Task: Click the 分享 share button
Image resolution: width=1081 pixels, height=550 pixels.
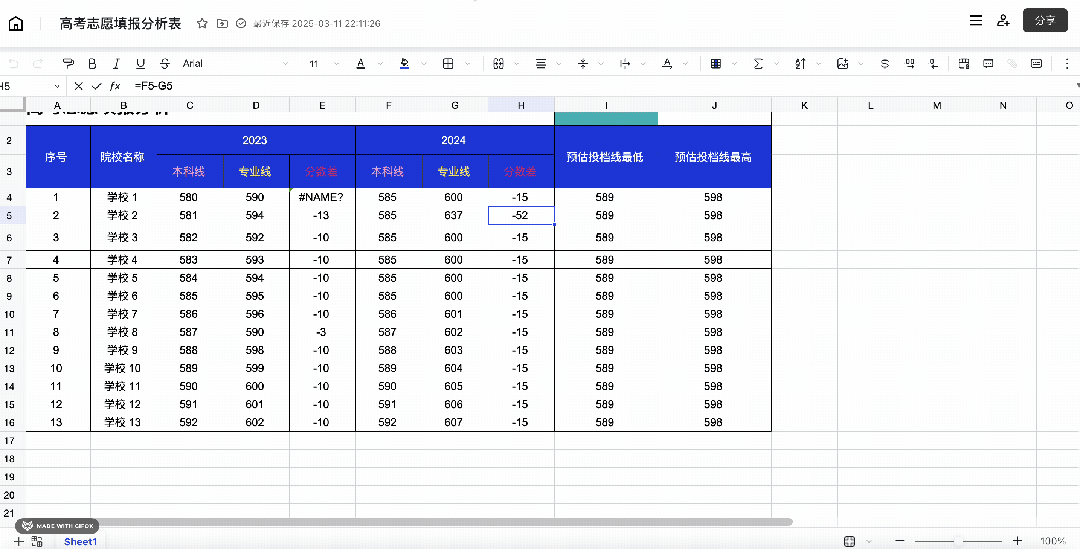Action: [x=1045, y=21]
